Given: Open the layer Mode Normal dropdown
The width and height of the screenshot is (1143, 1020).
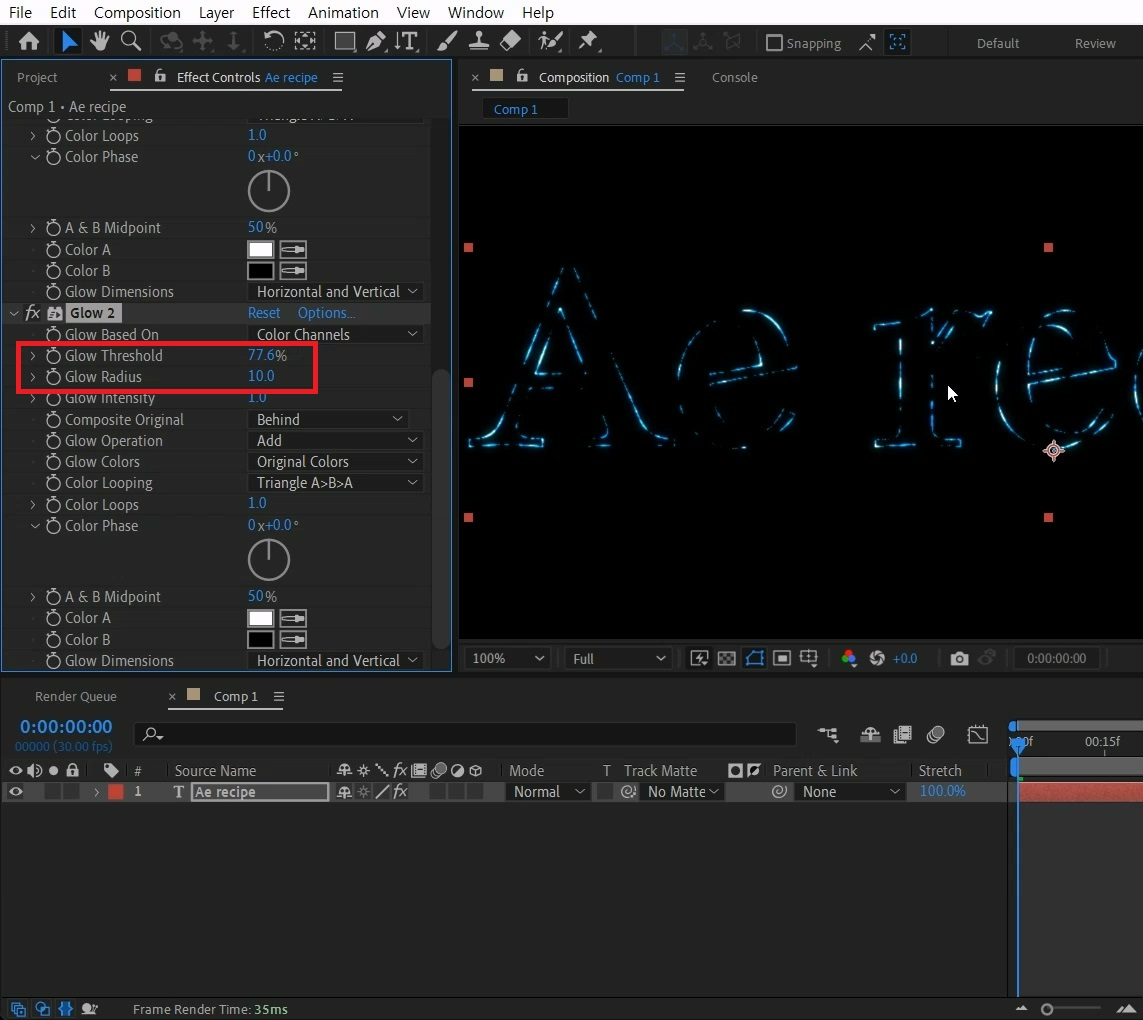Looking at the screenshot, I should coord(548,792).
